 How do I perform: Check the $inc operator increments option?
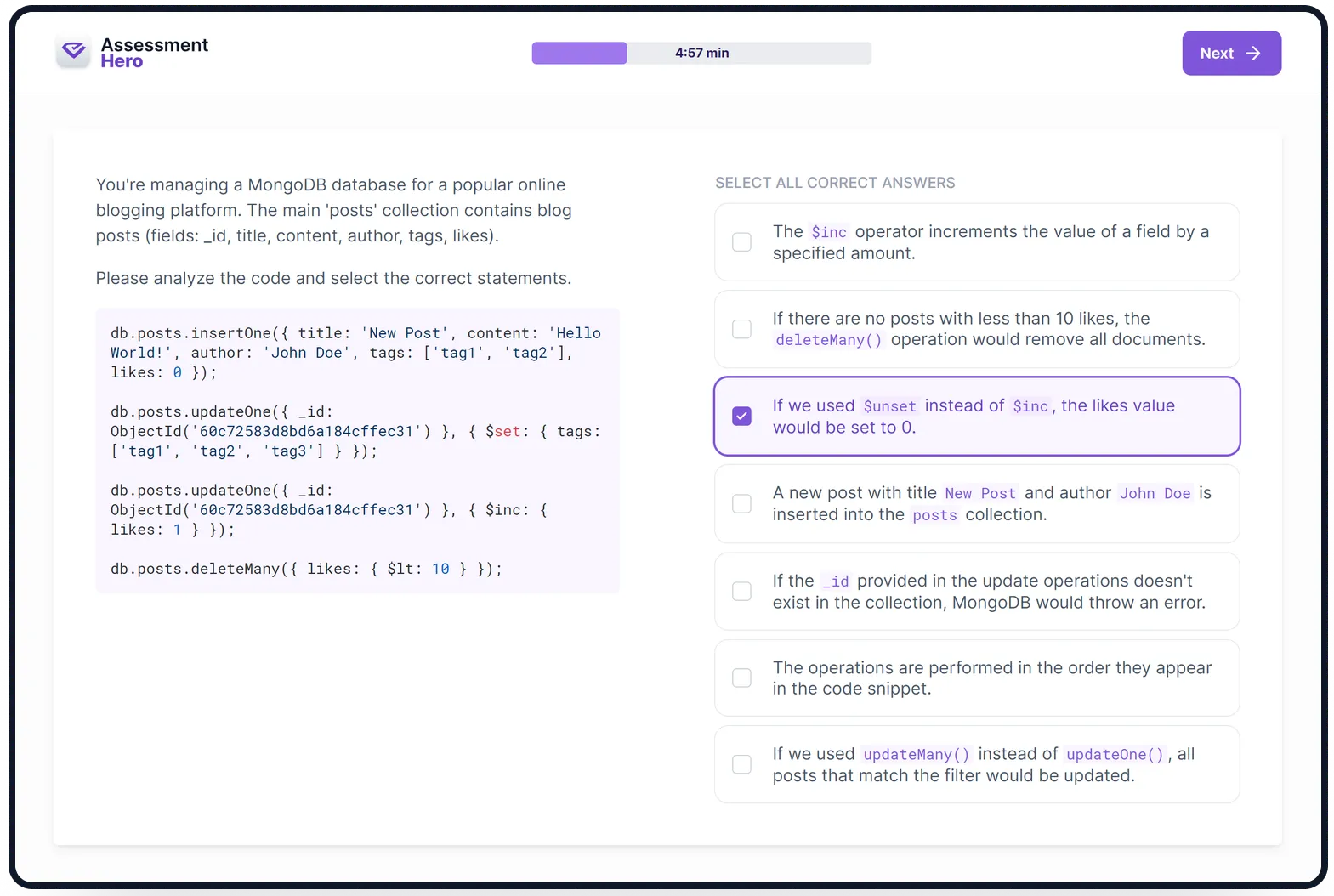(x=742, y=242)
